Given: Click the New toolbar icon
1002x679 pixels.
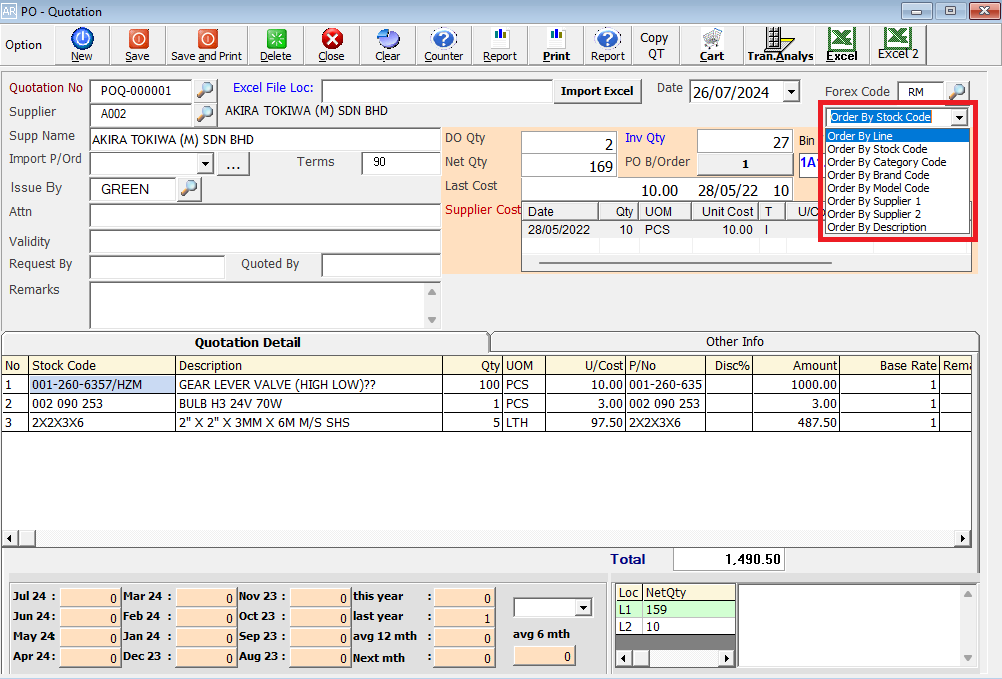Looking at the screenshot, I should [82, 45].
